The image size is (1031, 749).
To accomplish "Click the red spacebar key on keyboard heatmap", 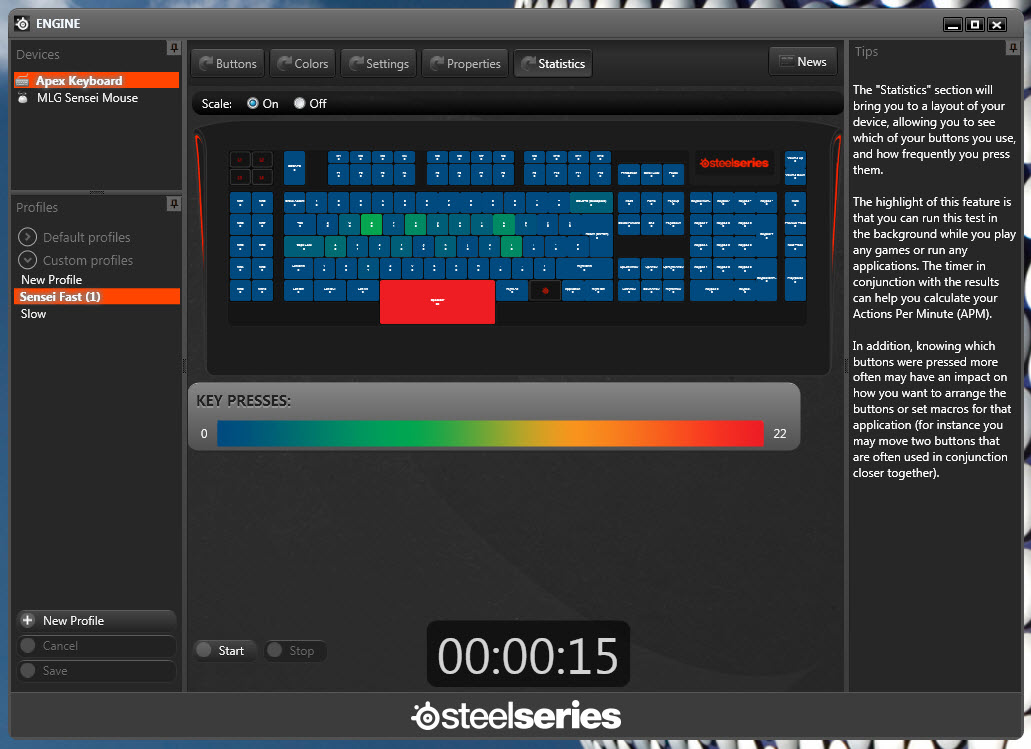I will click(x=437, y=302).
